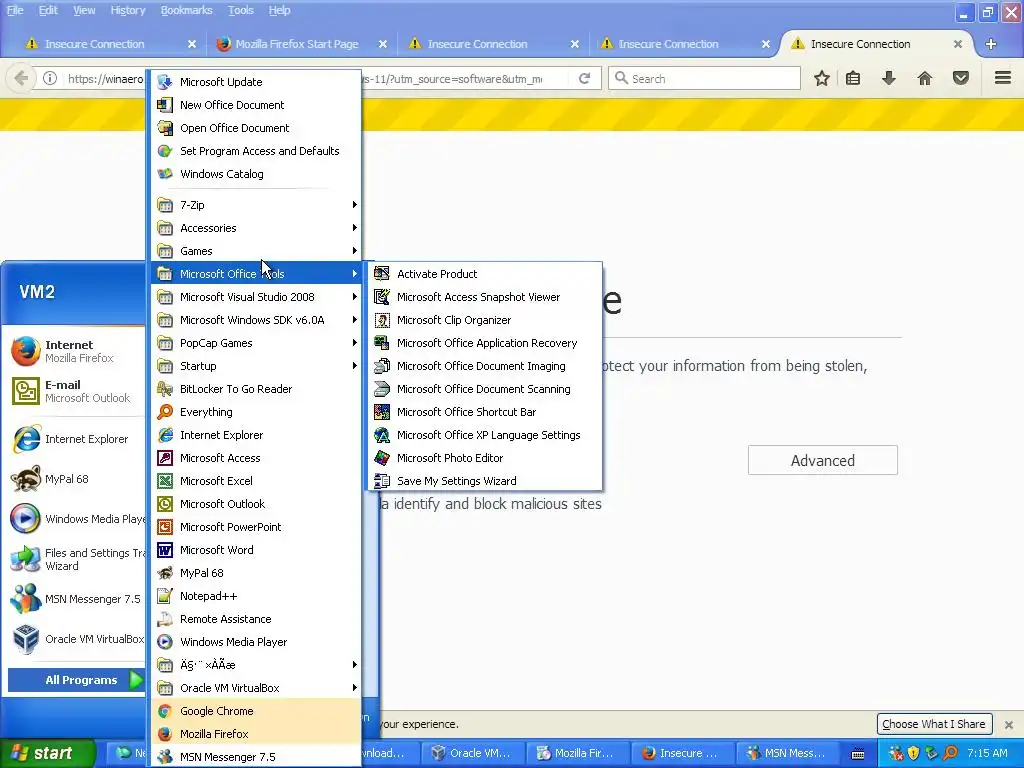This screenshot has width=1024, height=768.
Task: Switch to MSN Messenger taskbar button
Action: [788, 753]
